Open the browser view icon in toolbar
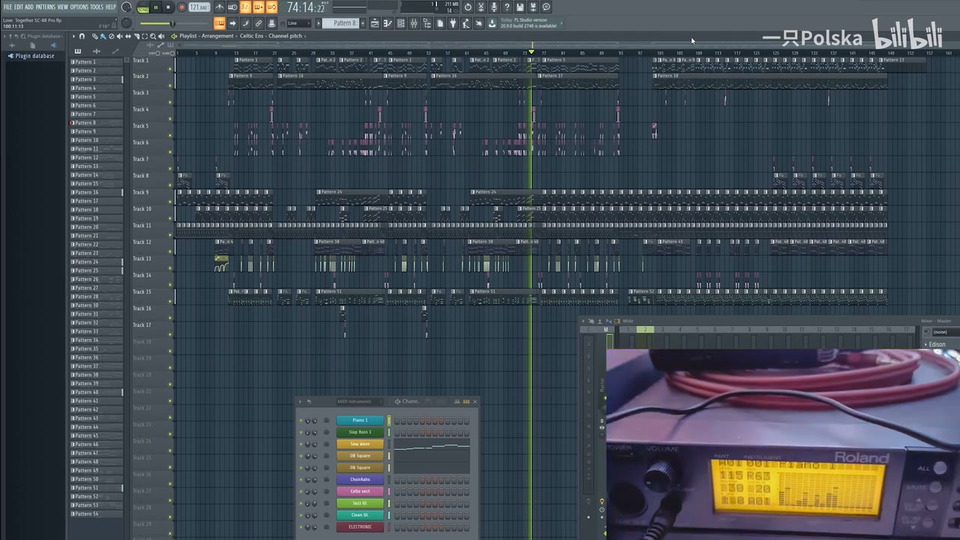The image size is (960, 540). click(427, 23)
